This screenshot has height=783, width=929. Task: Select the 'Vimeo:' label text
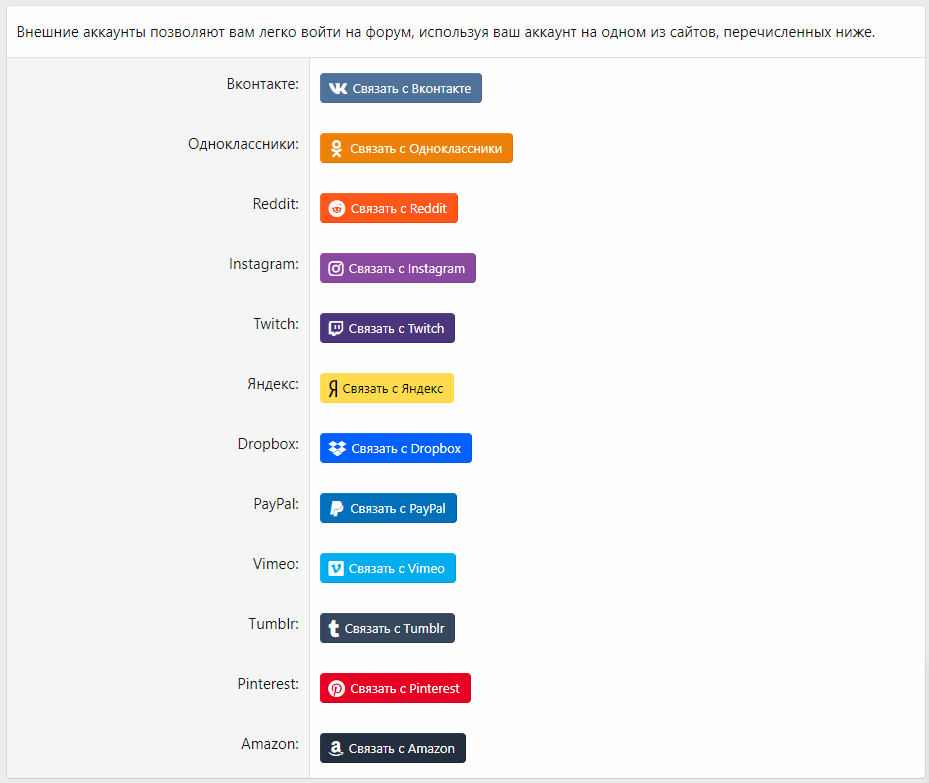point(276,564)
